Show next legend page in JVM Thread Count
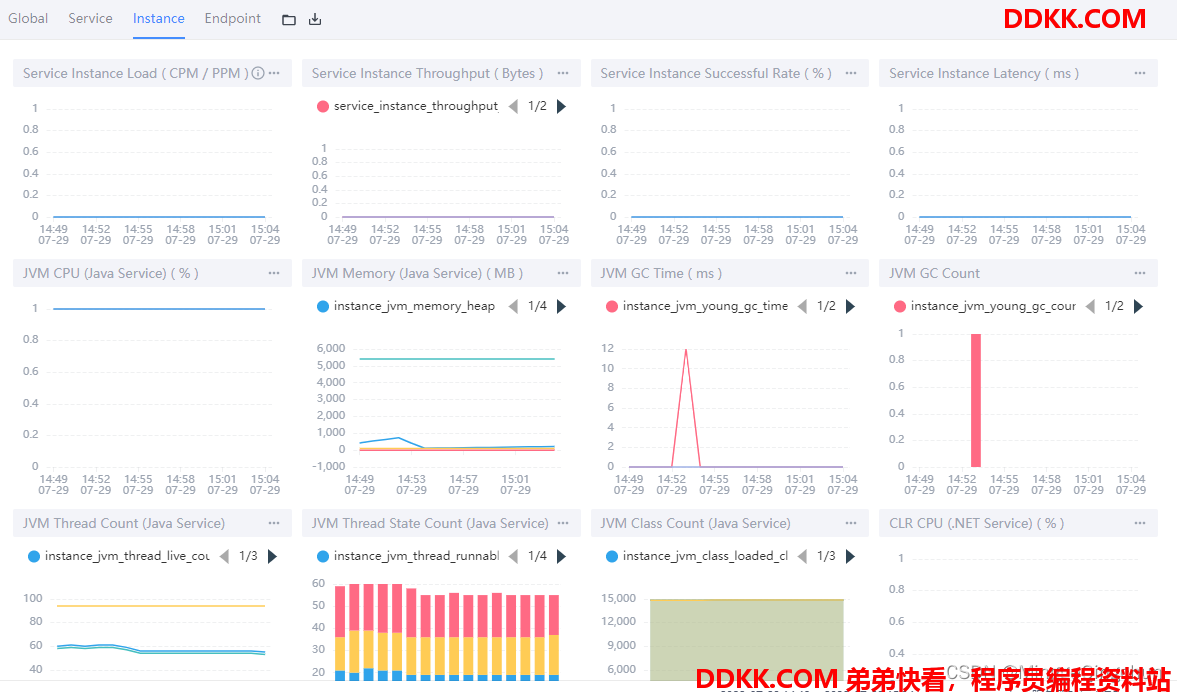The width and height of the screenshot is (1177, 692). (x=272, y=556)
